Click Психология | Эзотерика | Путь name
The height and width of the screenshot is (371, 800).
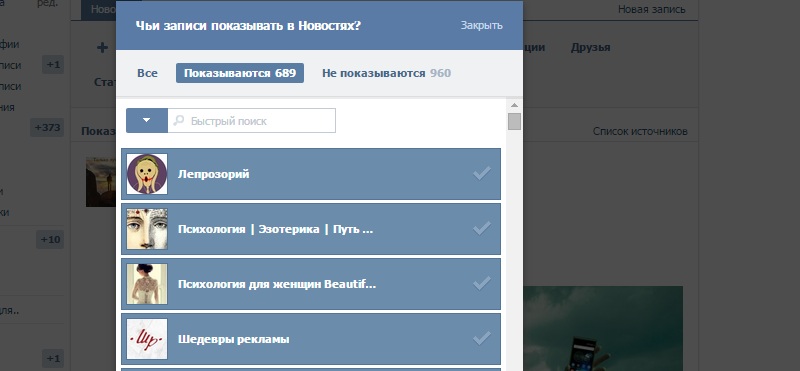coord(276,230)
